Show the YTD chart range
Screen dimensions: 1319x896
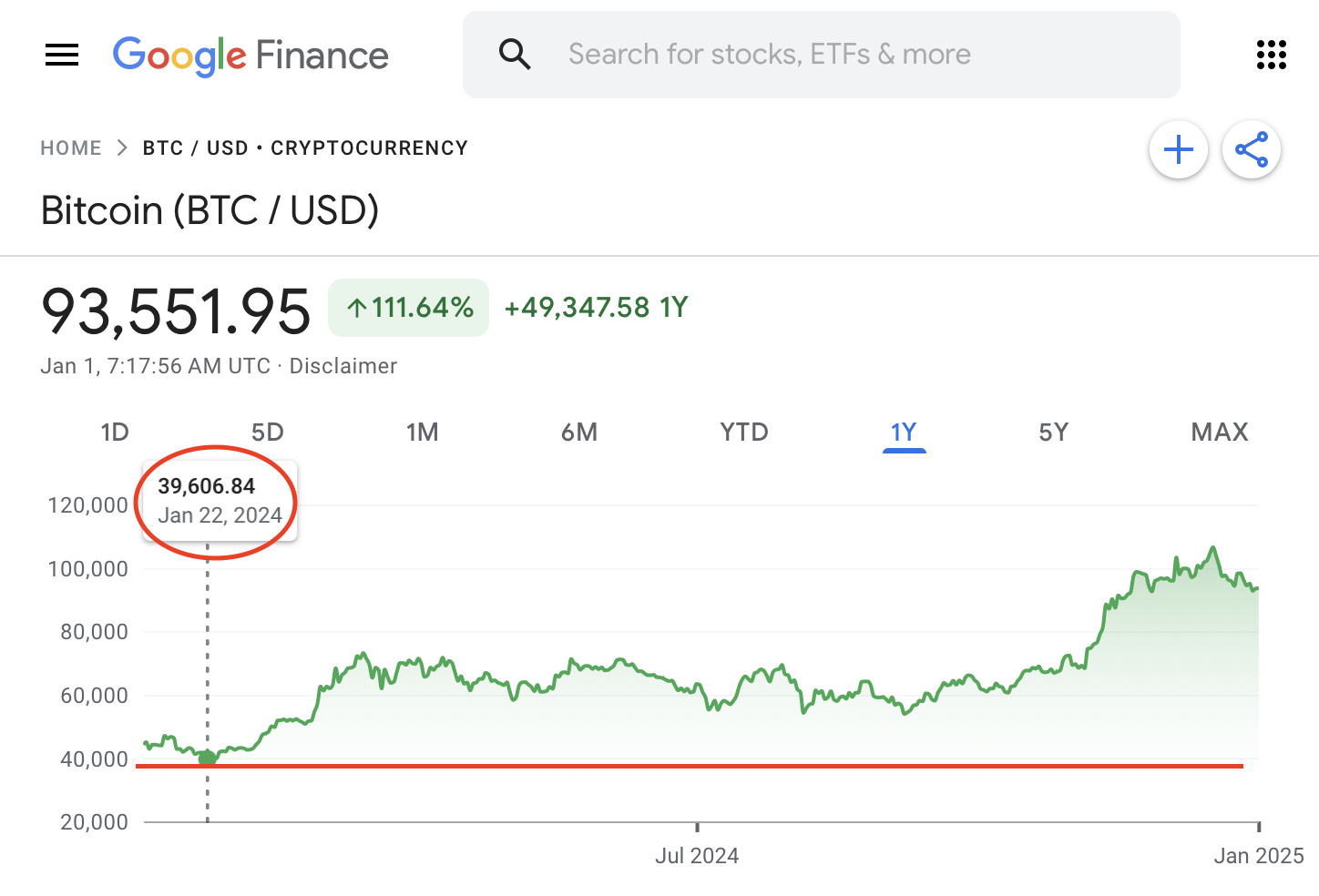pos(744,432)
